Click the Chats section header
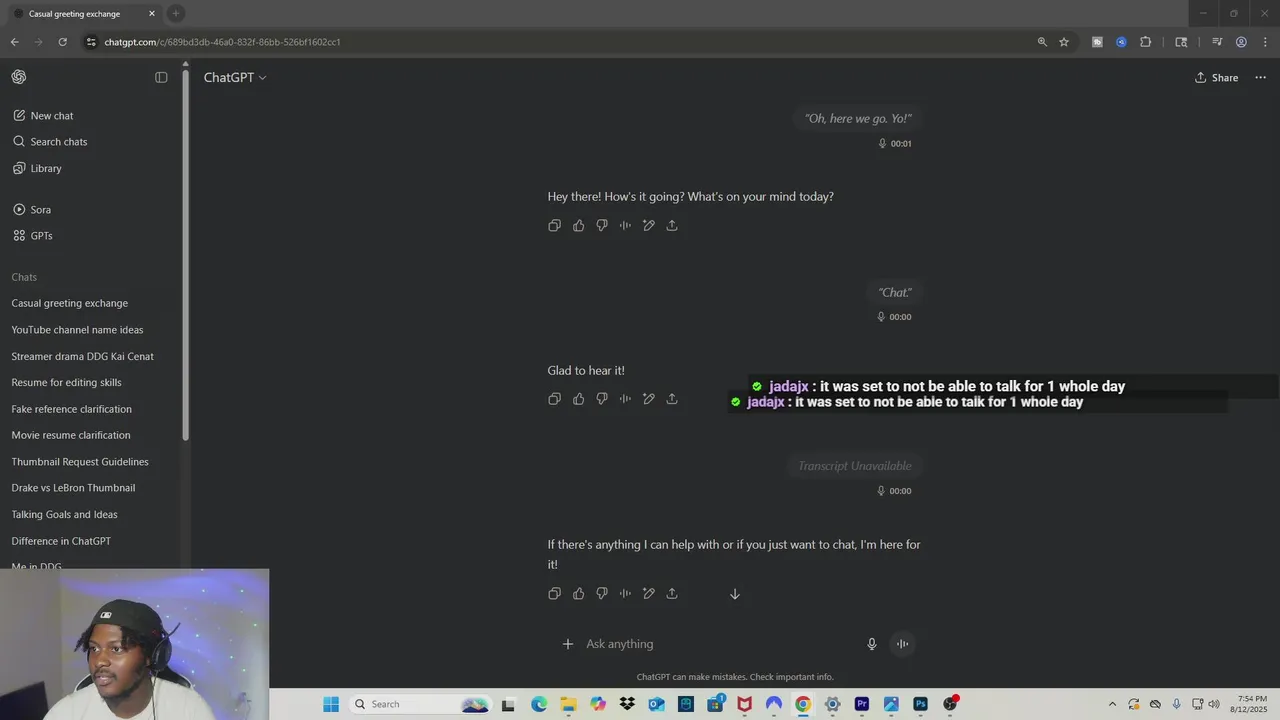 click(x=24, y=277)
